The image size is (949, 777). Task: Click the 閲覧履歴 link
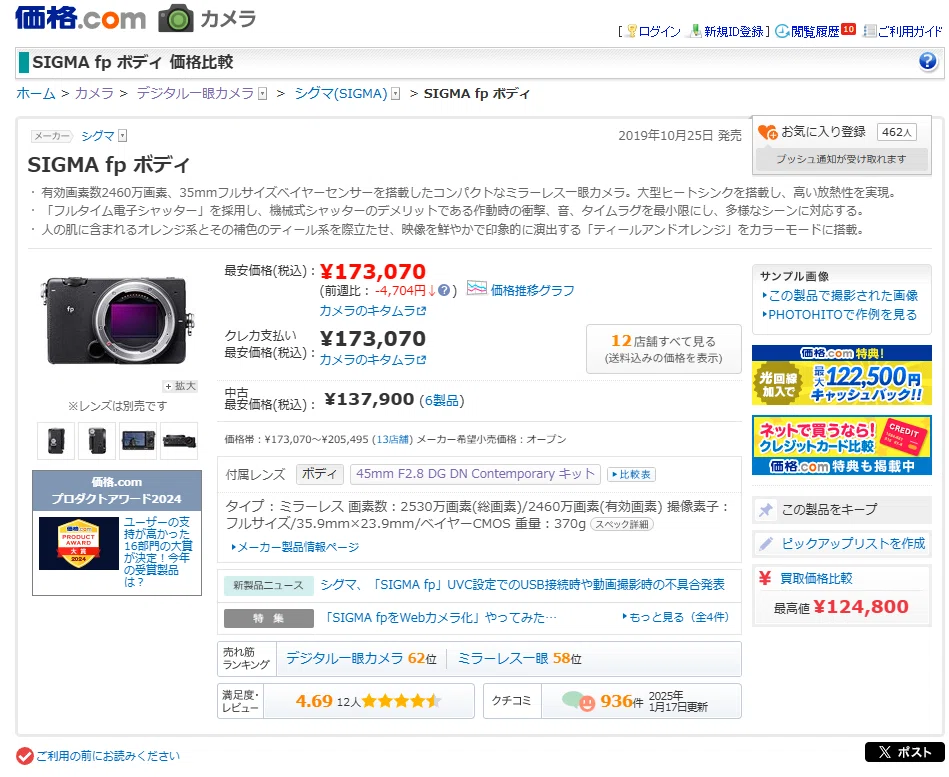[815, 31]
